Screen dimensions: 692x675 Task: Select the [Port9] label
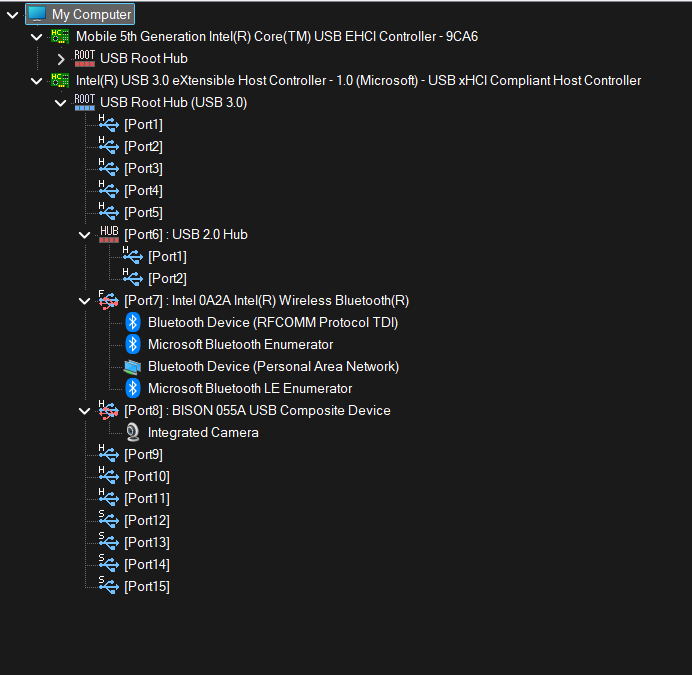(x=143, y=455)
